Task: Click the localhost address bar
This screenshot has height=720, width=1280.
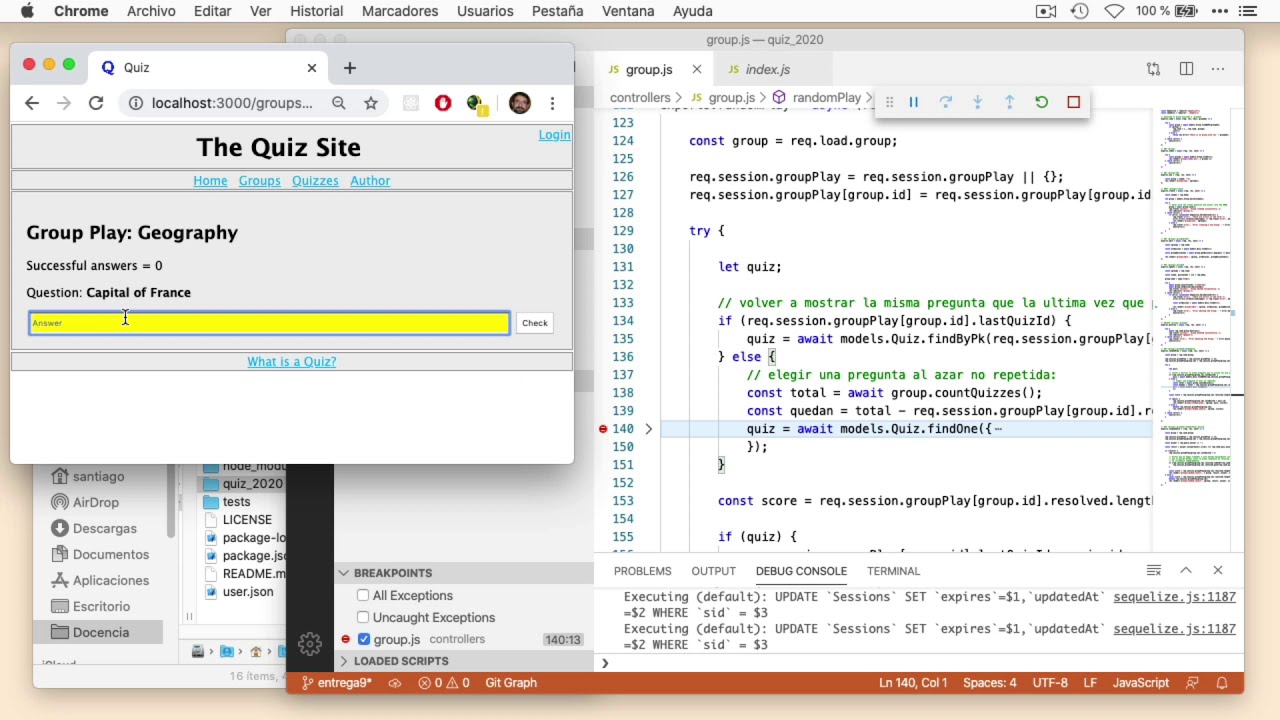Action: click(232, 103)
